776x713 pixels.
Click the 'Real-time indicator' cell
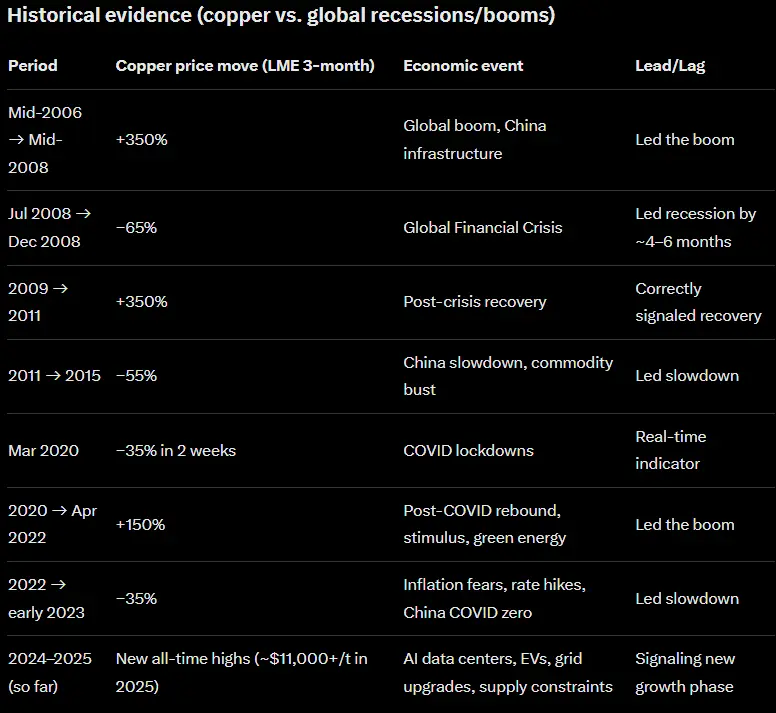[671, 450]
